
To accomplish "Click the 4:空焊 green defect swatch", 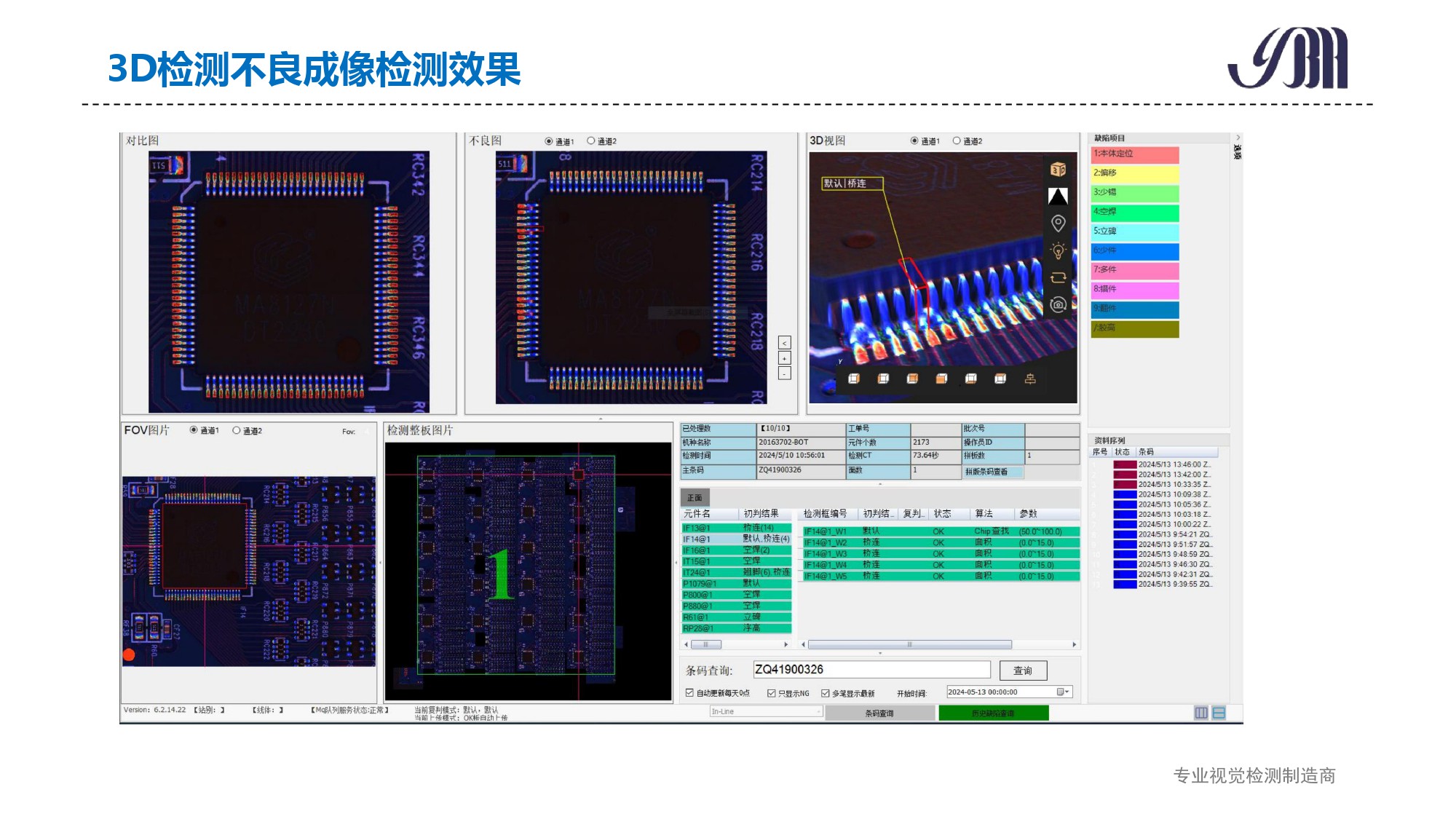I will [1134, 212].
